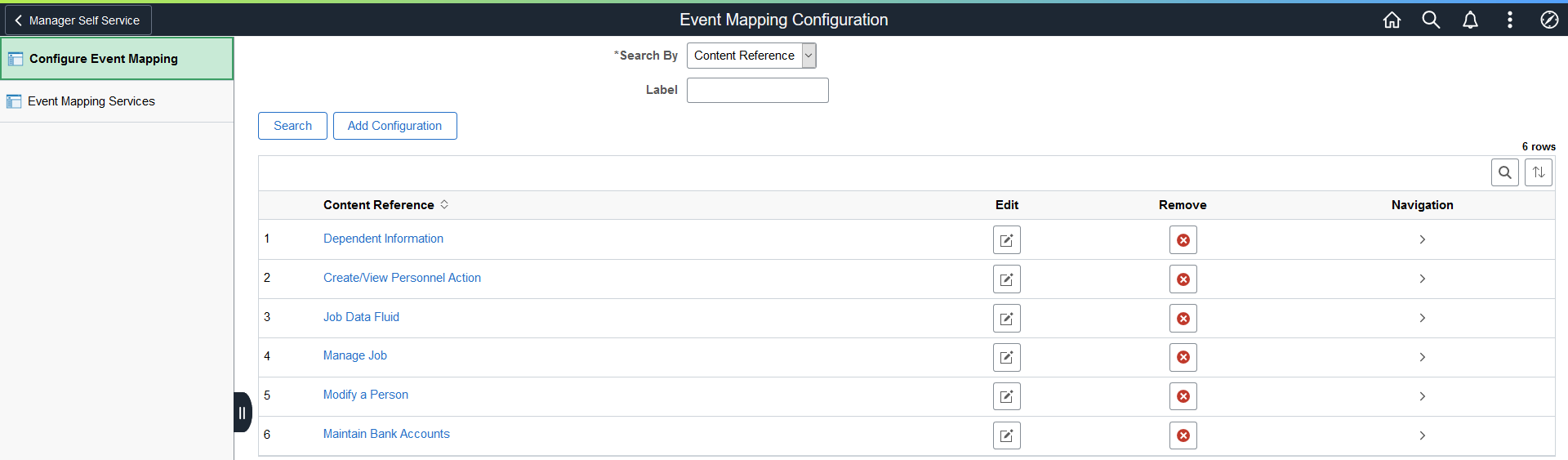Remove the Modify a Person row

pos(1183,396)
